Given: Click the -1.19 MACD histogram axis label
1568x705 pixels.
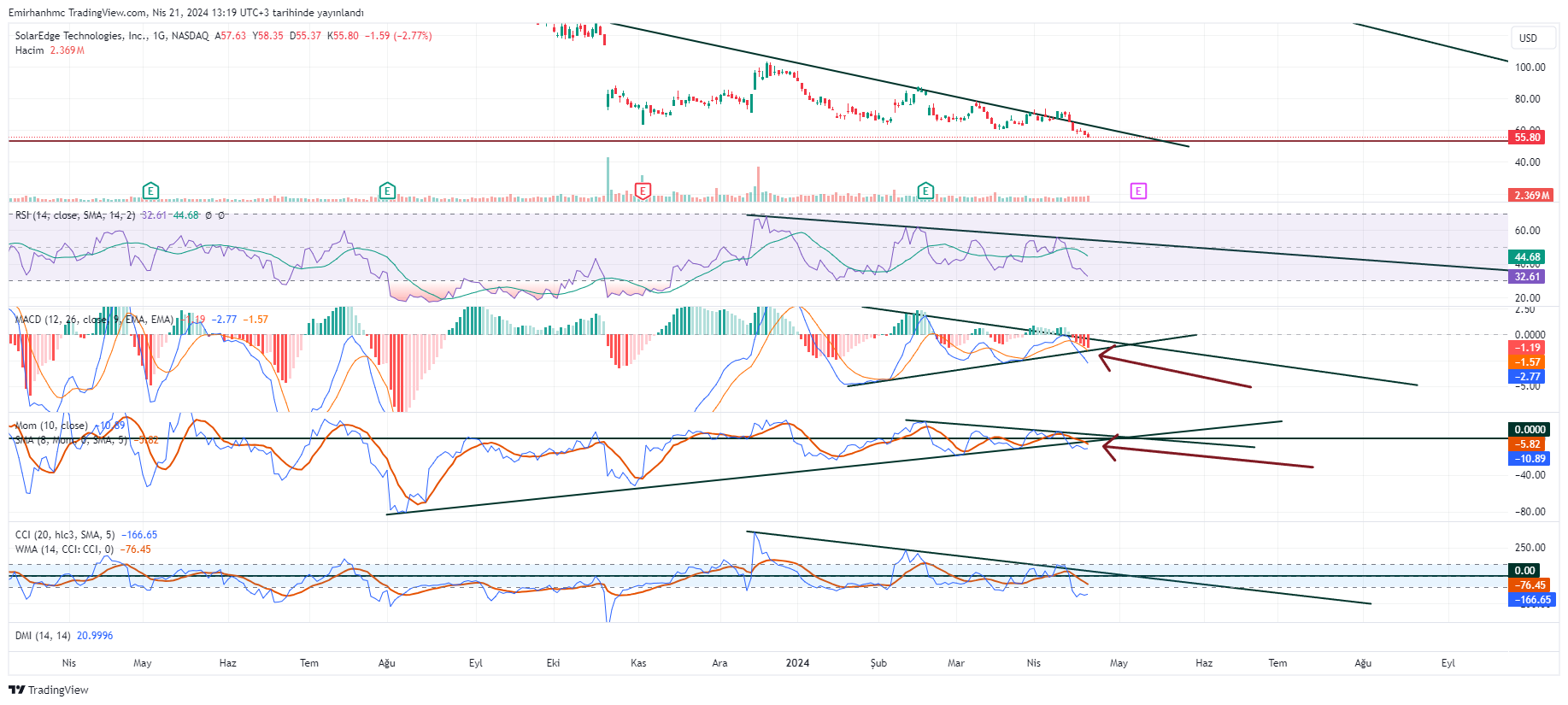Looking at the screenshot, I should pos(1527,348).
